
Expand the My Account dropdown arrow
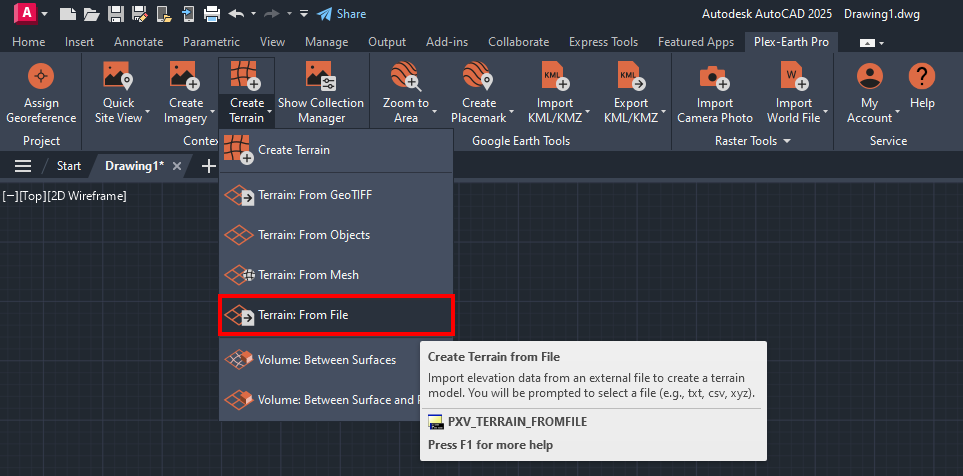pyautogui.click(x=897, y=111)
